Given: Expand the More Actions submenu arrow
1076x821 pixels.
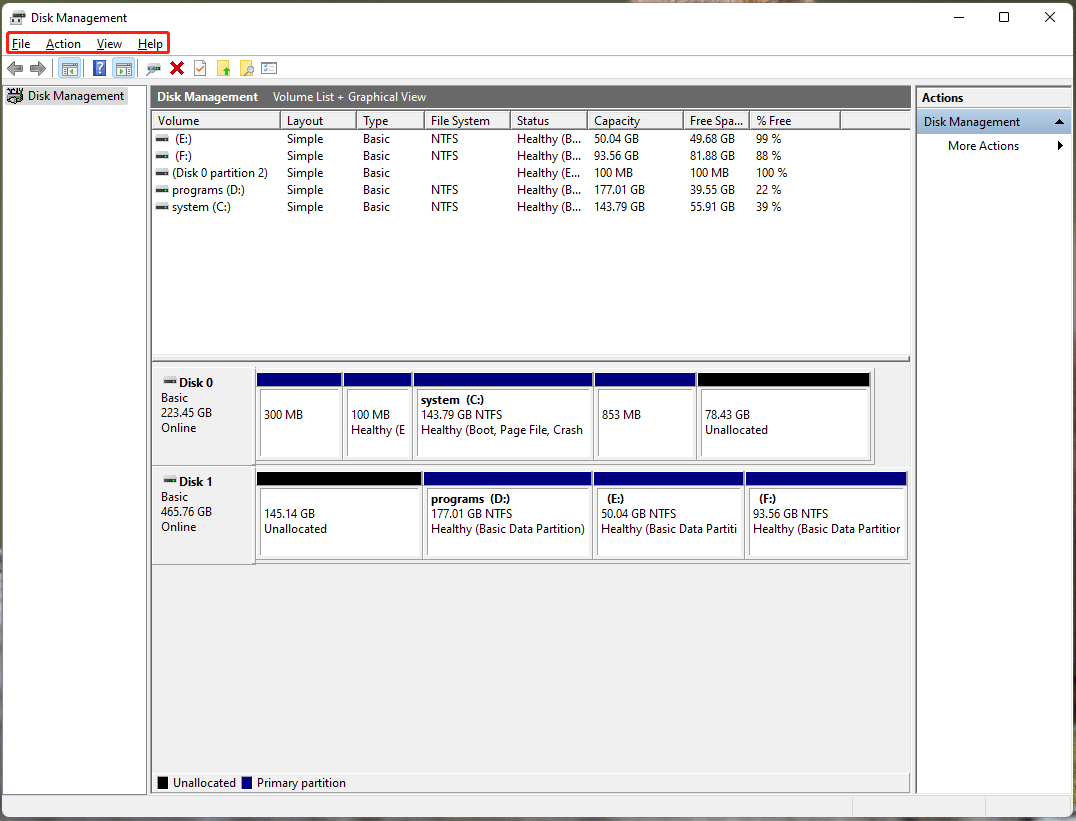Looking at the screenshot, I should pos(1060,146).
